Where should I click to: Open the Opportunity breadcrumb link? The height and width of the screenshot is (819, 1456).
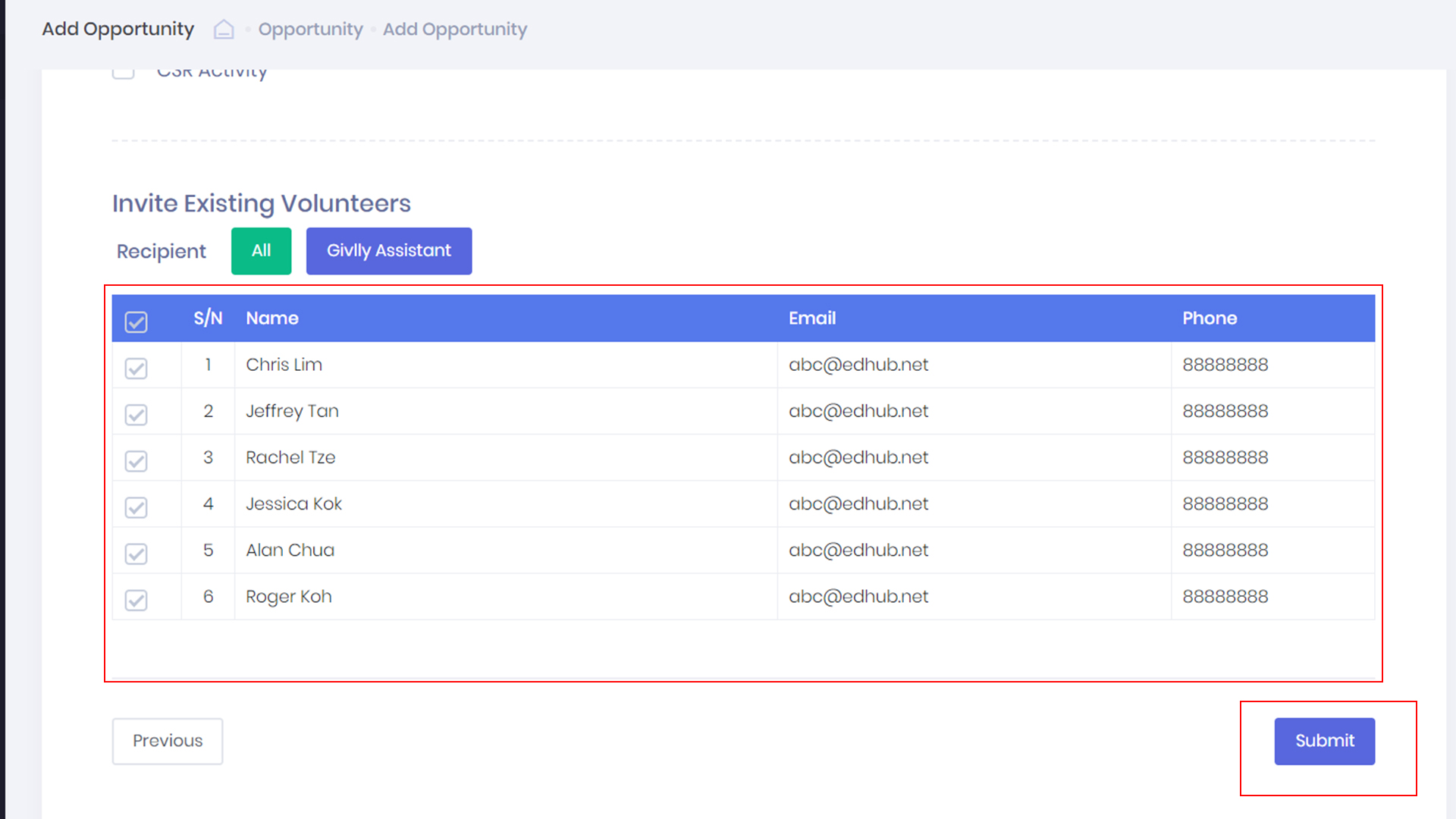click(310, 30)
